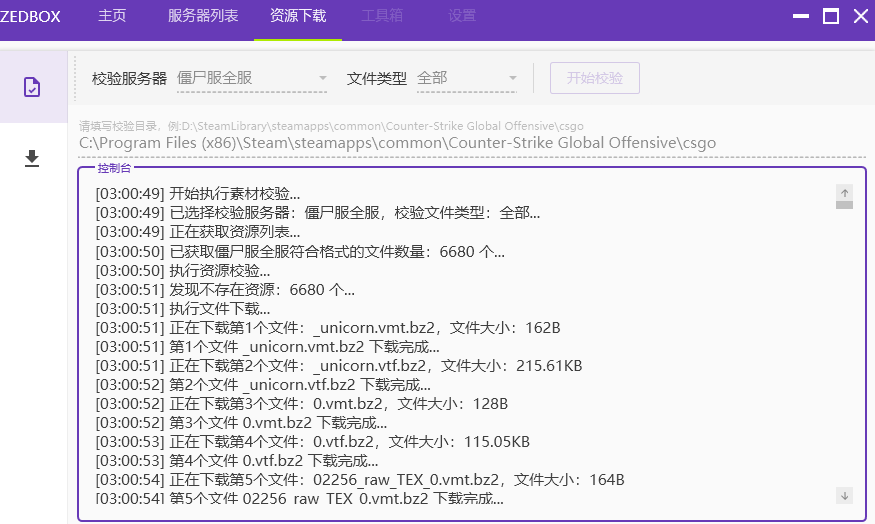Click the console scroll-down arrow
This screenshot has width=875, height=524.
point(844,496)
